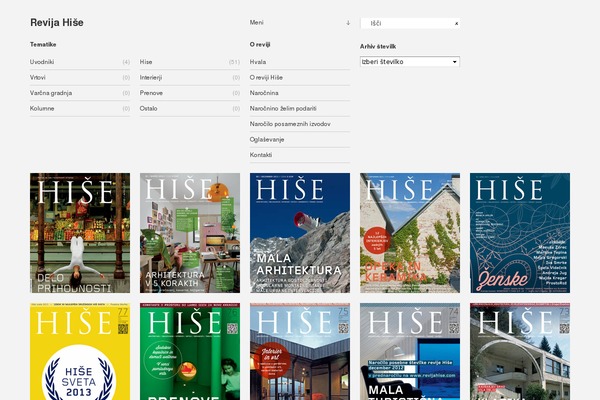
Task: Open the Delo prihodnosti magazine cover
Action: pos(80,233)
